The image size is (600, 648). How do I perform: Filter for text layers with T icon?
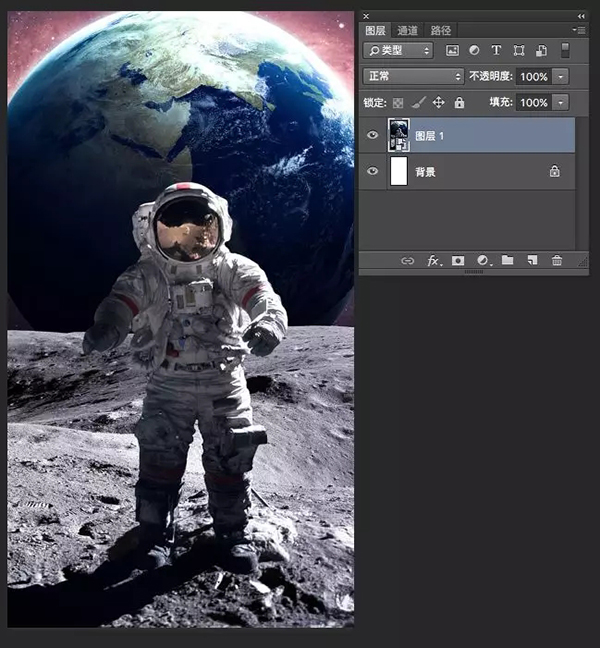(496, 50)
